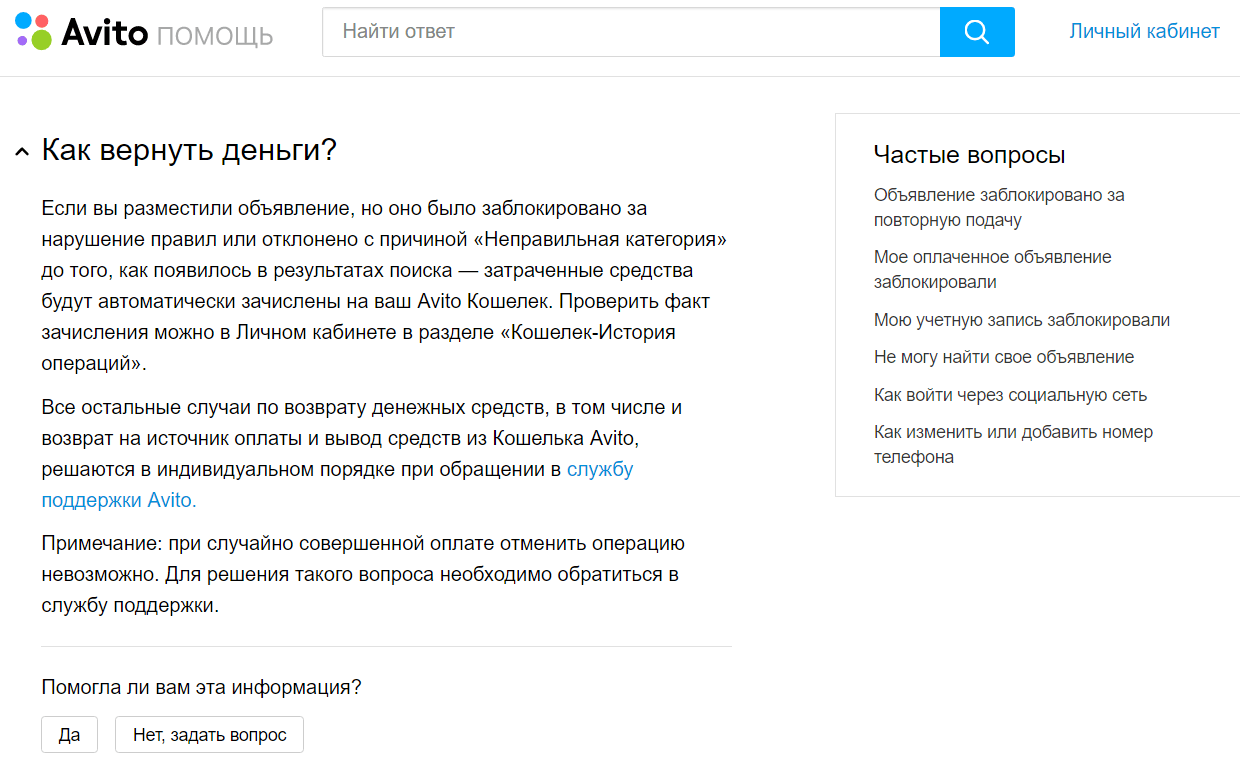The width and height of the screenshot is (1240, 762).
Task: Open "Как изменить или добавить номер телефона"
Action: tap(1013, 444)
